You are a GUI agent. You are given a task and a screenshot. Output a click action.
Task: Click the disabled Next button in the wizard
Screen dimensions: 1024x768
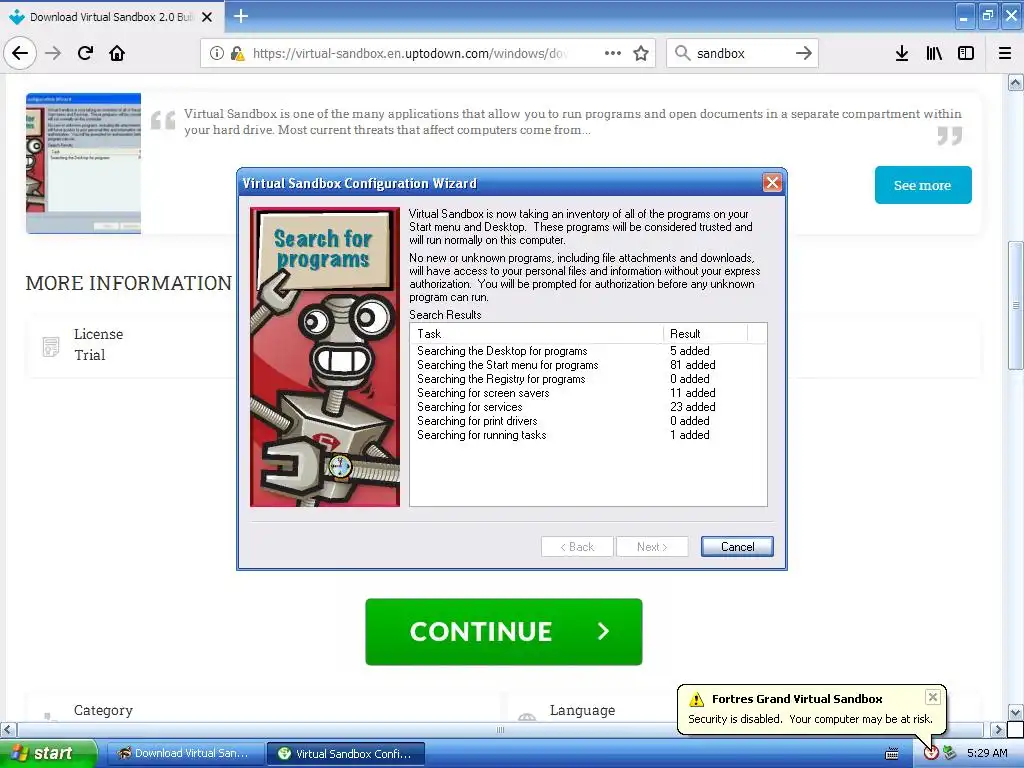[652, 547]
